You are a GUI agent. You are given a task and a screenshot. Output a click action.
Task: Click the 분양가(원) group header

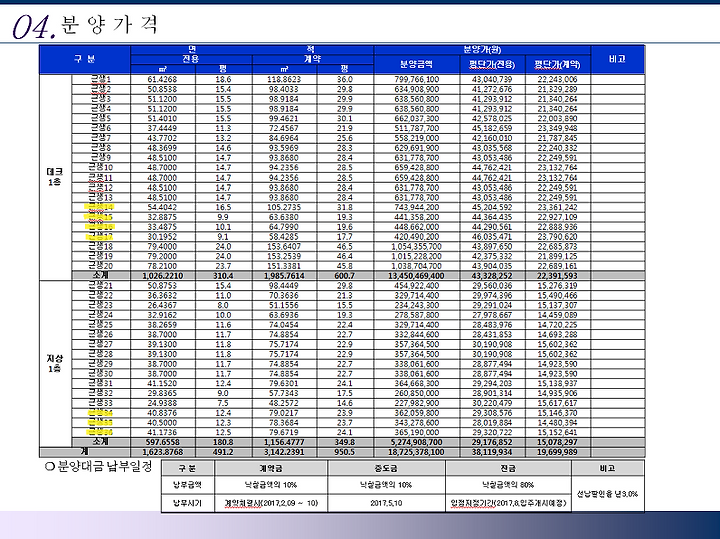[x=482, y=50]
